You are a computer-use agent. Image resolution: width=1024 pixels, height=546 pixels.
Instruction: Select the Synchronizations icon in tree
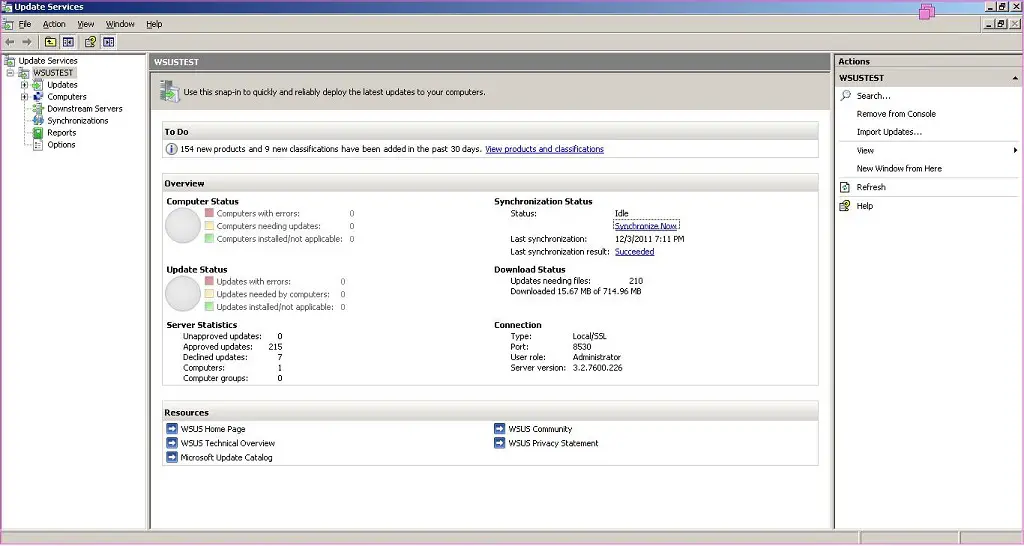38,121
